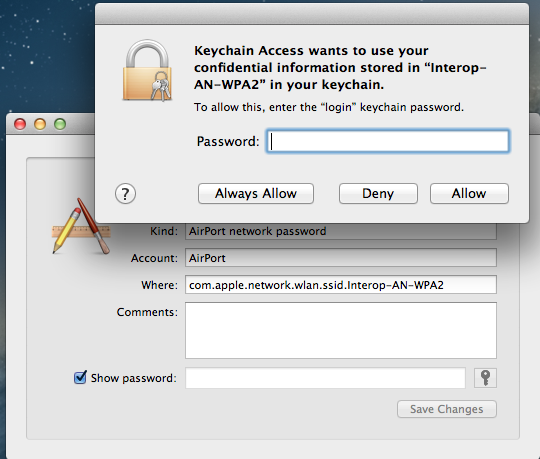The height and width of the screenshot is (459, 540).
Task: Minimize the window with the yellow button
Action: pos(40,124)
